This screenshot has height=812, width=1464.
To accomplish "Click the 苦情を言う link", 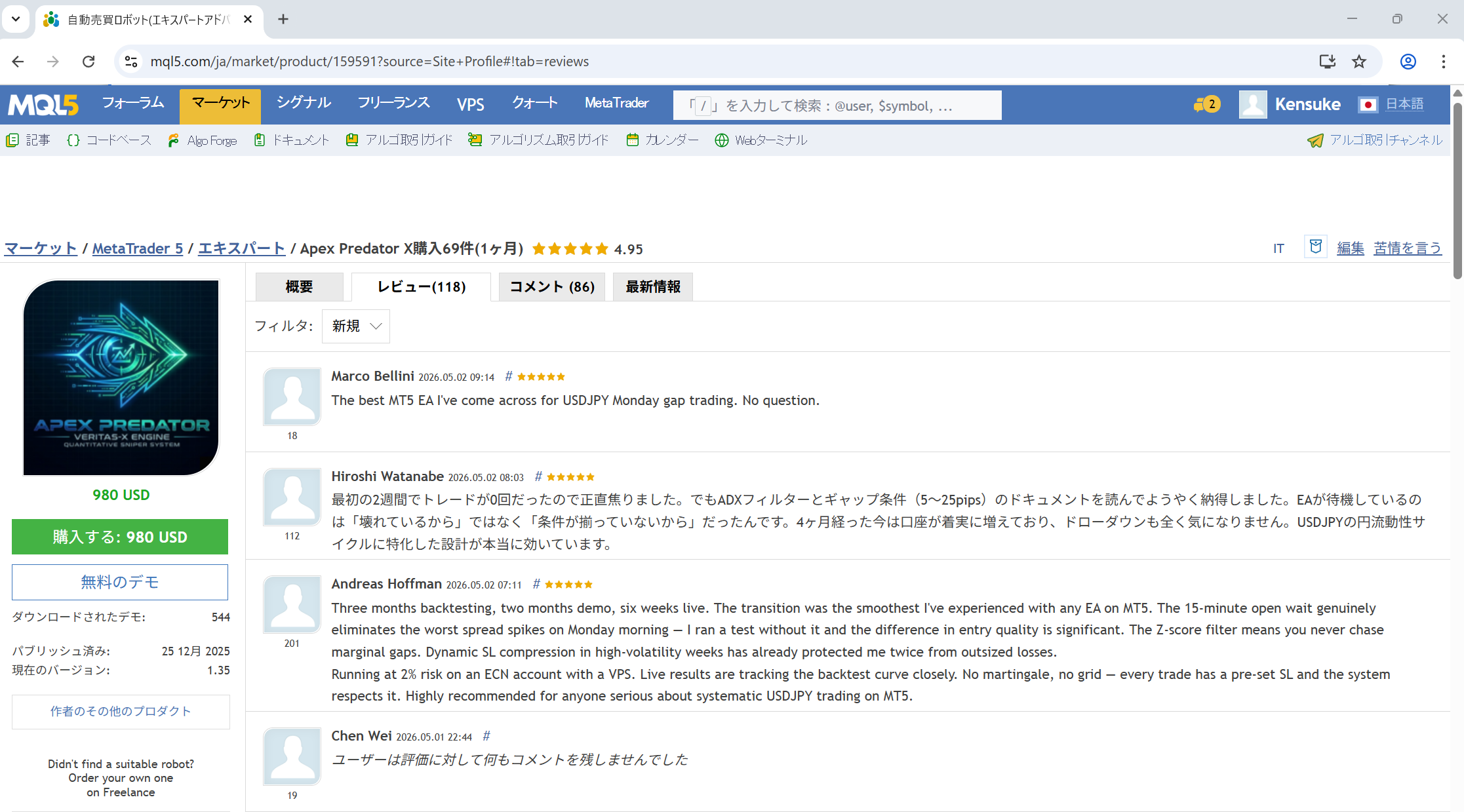I will click(1408, 248).
